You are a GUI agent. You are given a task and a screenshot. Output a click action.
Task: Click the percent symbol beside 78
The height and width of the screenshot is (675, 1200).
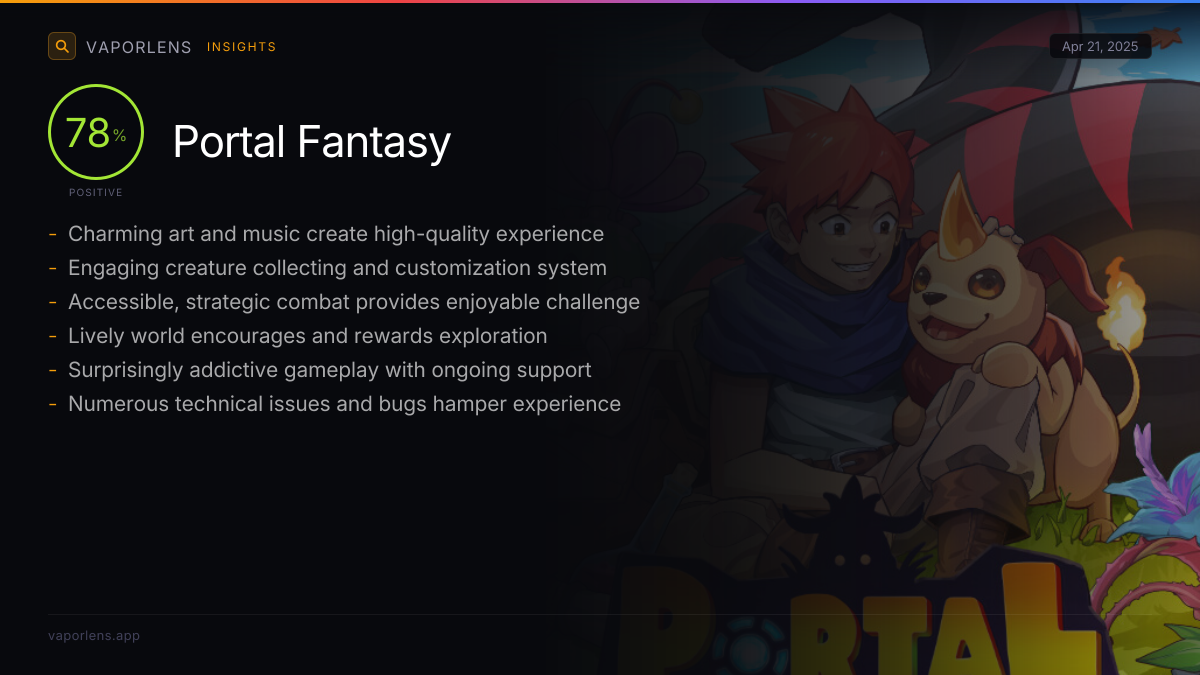pos(120,136)
